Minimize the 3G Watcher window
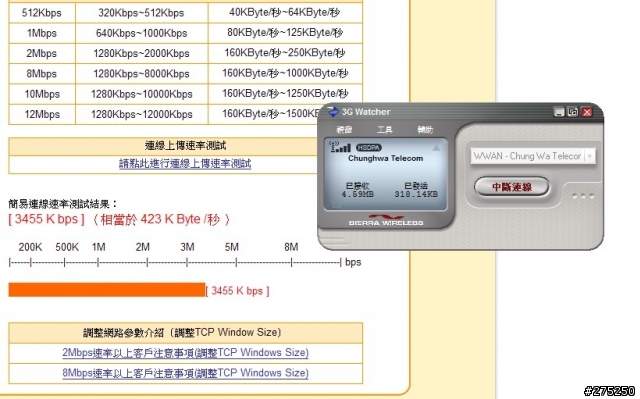Viewport: 640px width, 399px height. (559, 112)
